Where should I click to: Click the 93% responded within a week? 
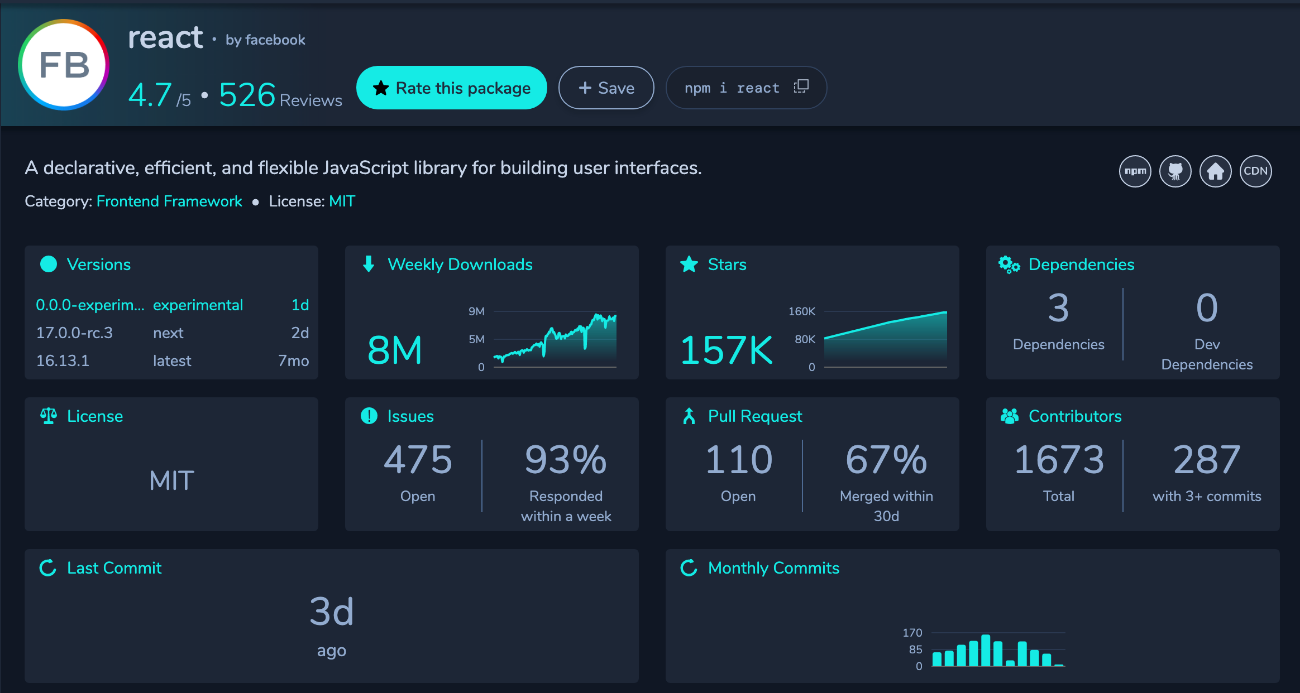click(x=566, y=460)
